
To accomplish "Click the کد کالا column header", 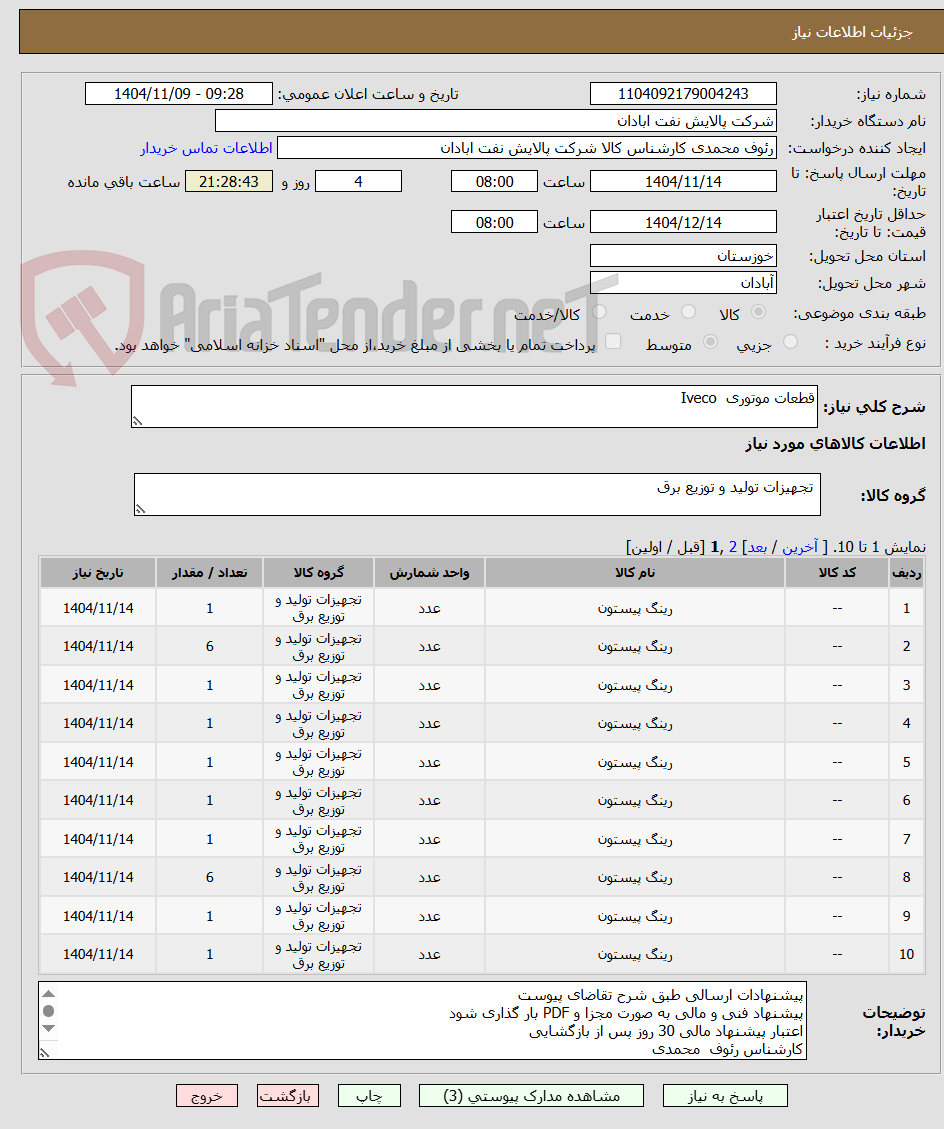I will 837,572.
